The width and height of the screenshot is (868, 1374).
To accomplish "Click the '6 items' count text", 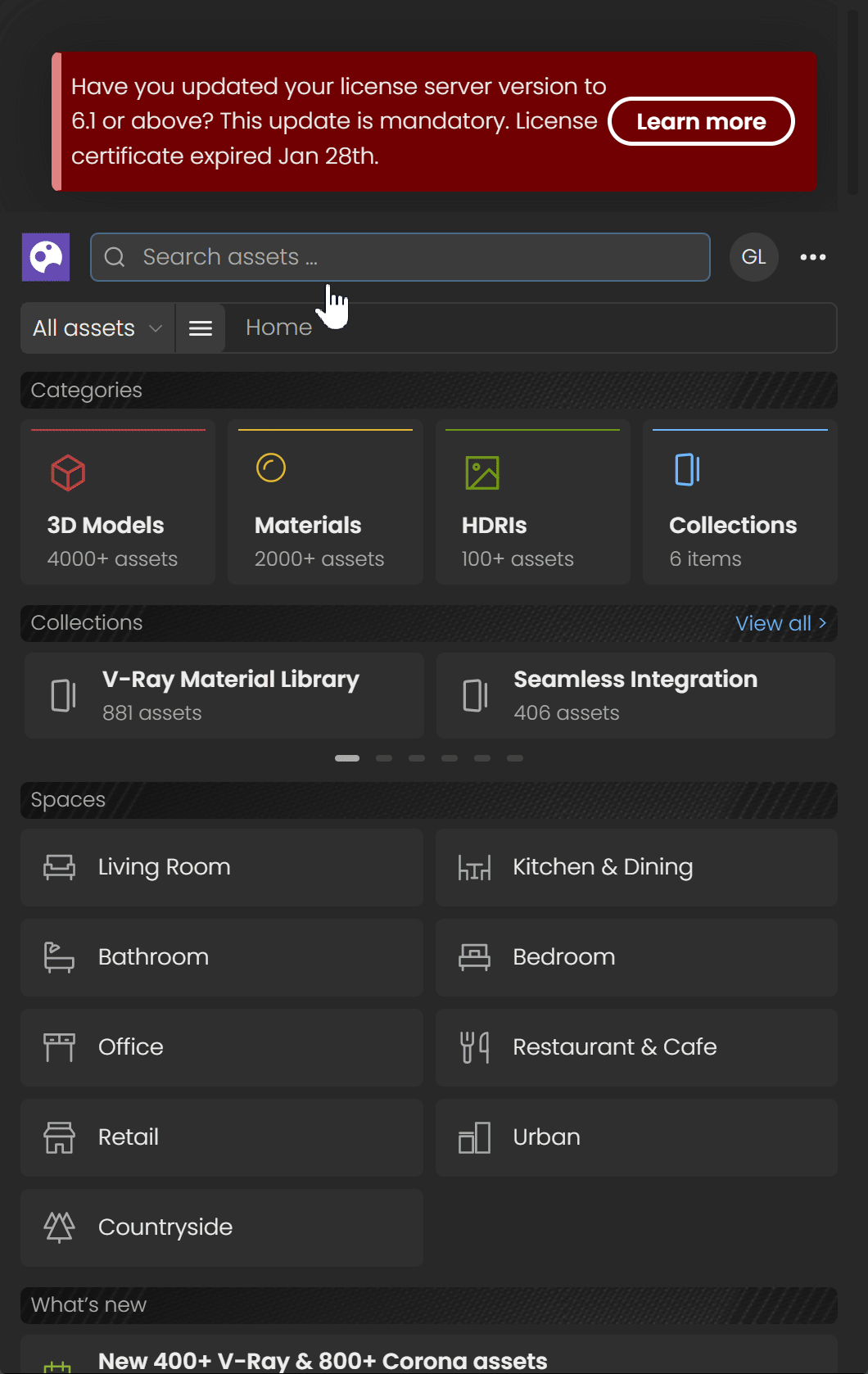I will point(706,559).
